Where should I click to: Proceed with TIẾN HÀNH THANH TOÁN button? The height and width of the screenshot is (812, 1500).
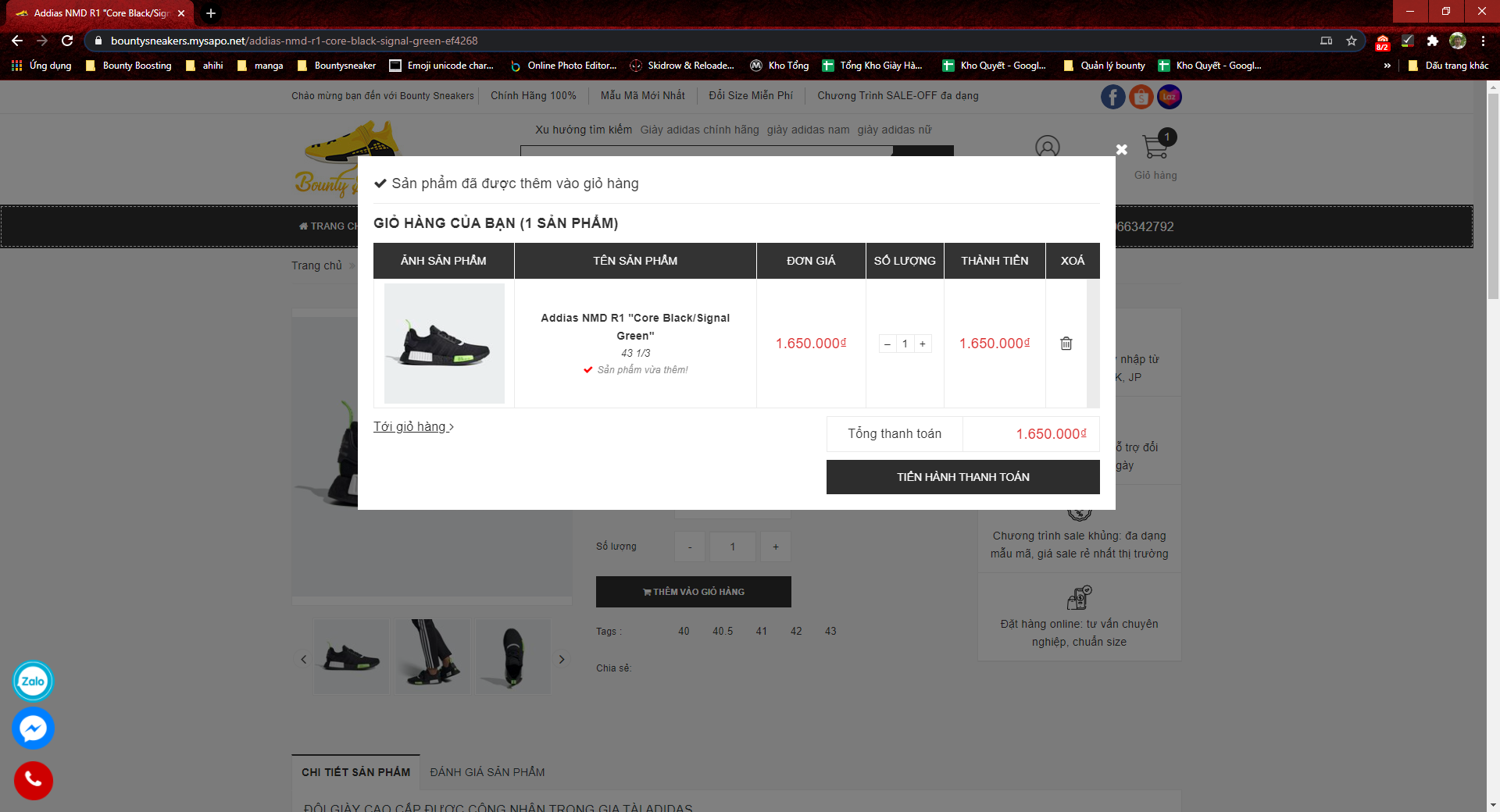pyautogui.click(x=963, y=477)
